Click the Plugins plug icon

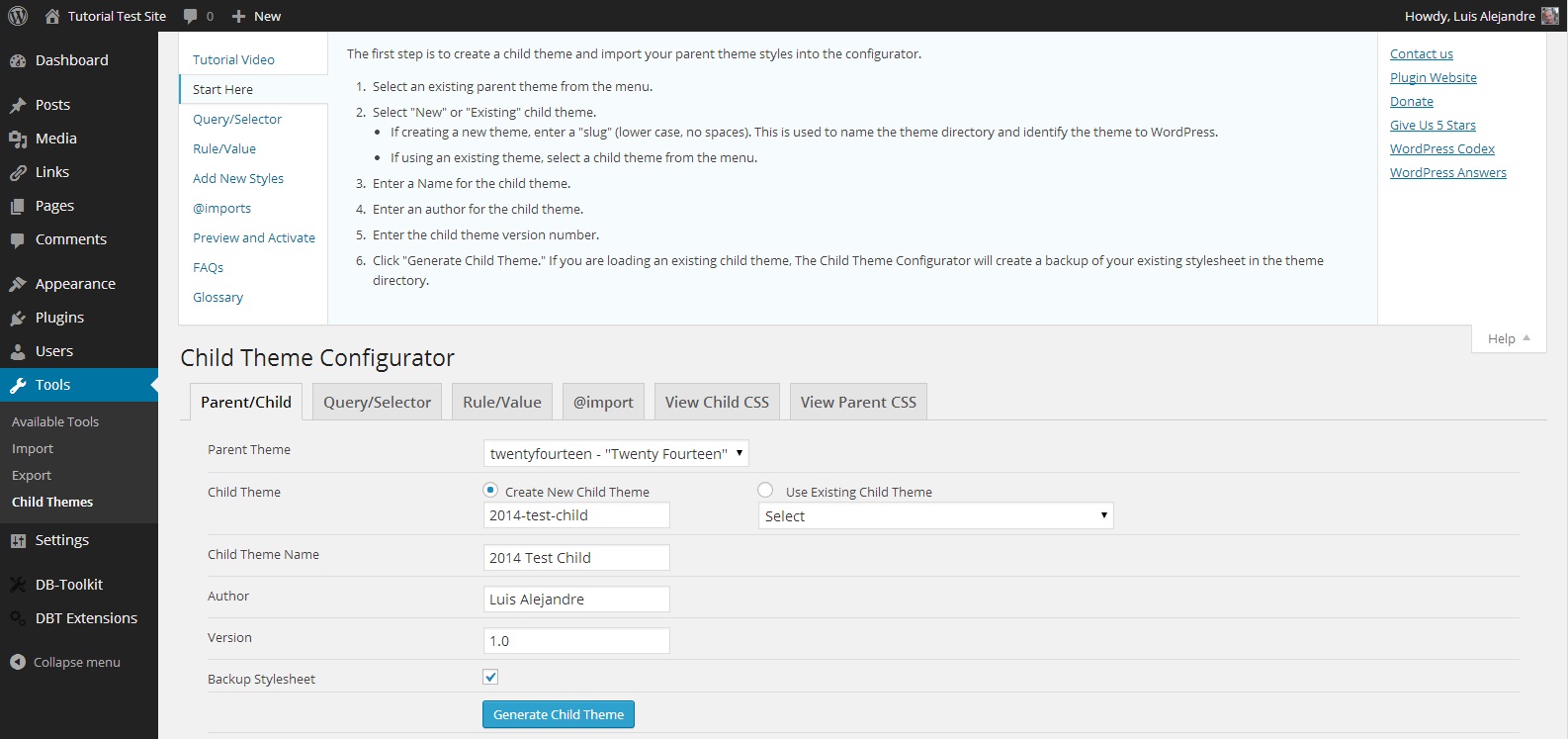pyautogui.click(x=18, y=318)
